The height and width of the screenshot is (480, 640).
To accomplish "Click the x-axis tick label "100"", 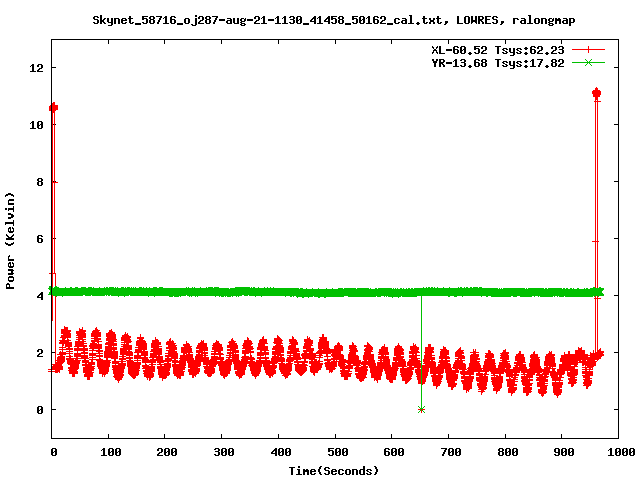I will [x=111, y=452].
